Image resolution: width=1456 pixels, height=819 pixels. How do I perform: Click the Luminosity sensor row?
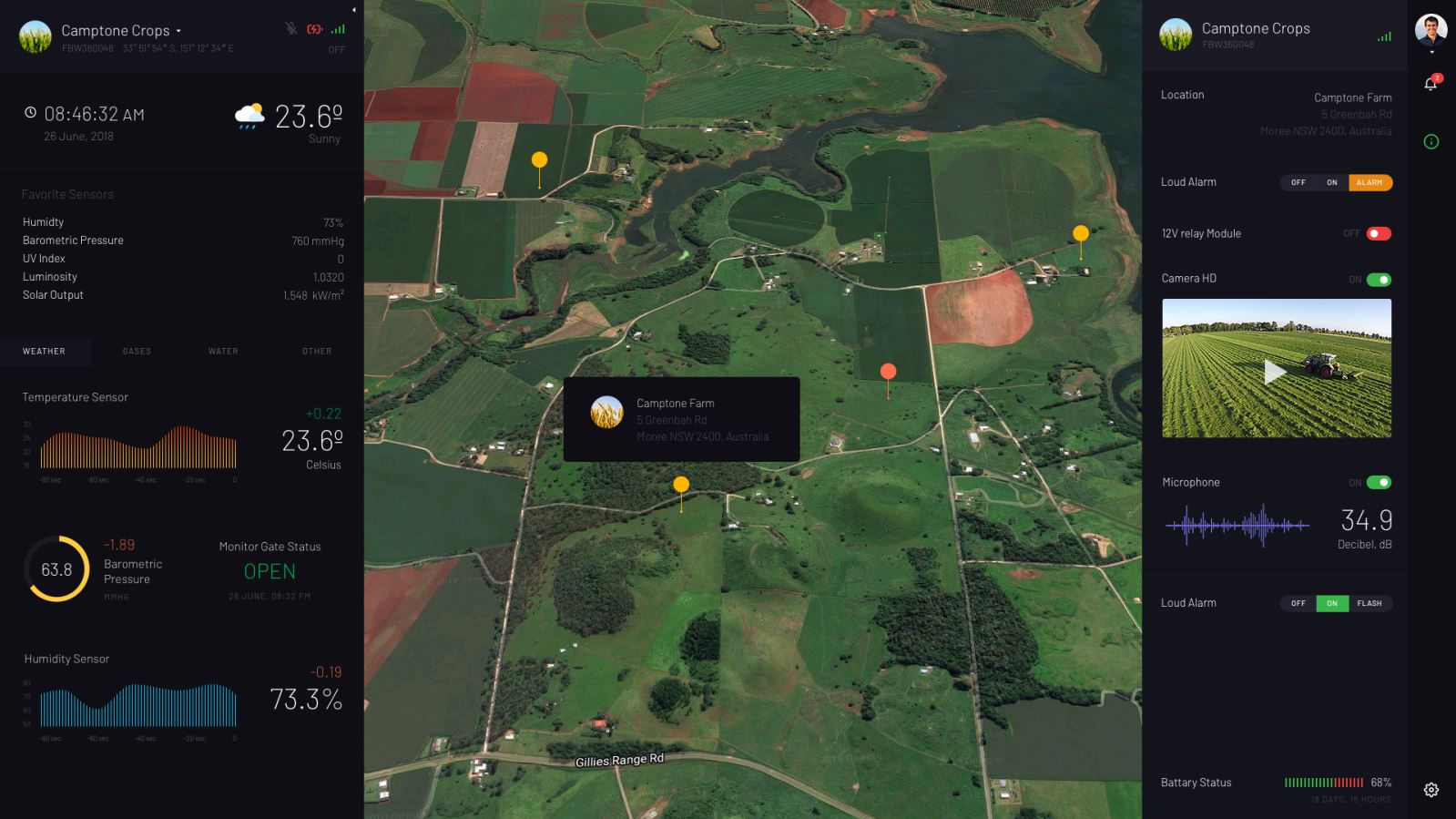pyautogui.click(x=183, y=277)
